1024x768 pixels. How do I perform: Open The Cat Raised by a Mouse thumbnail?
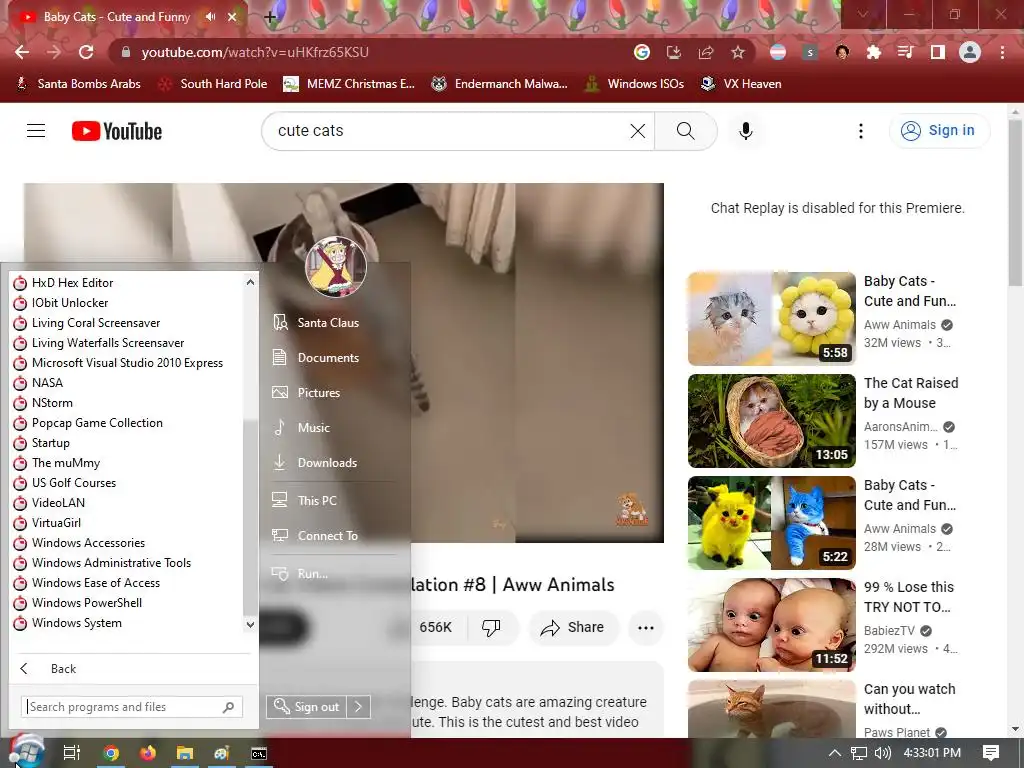pyautogui.click(x=771, y=421)
